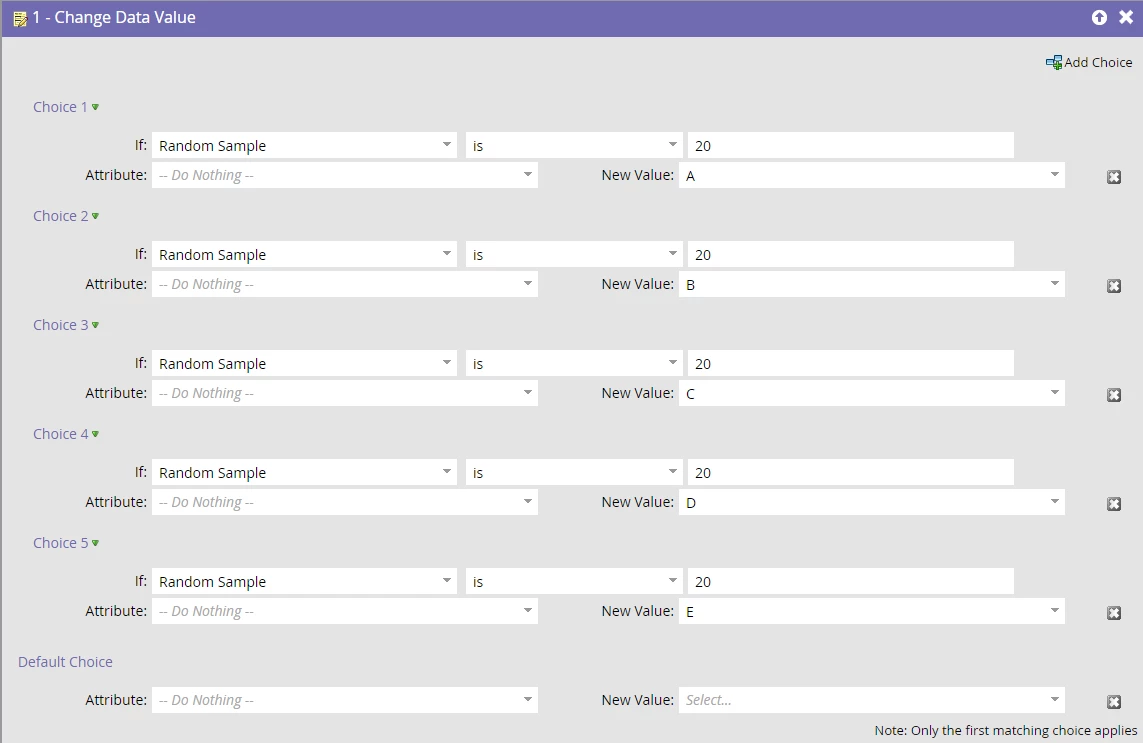
Task: Open Choice 2 Attribute dropdown
Action: click(345, 284)
